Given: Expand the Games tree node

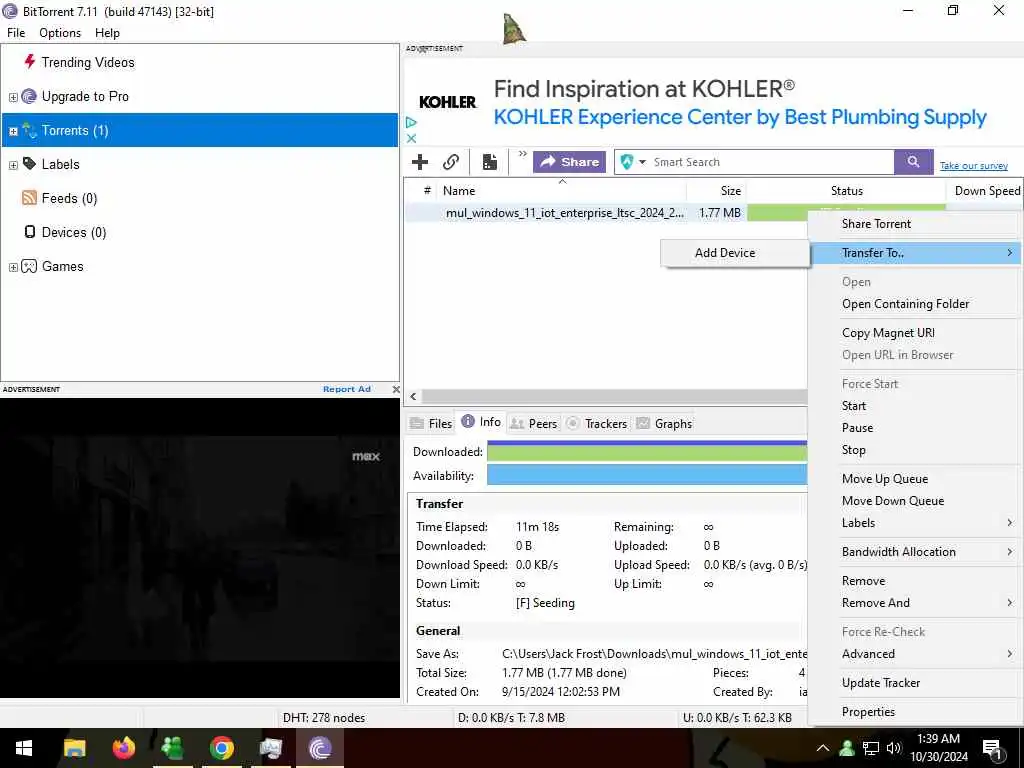Looking at the screenshot, I should pos(13,267).
